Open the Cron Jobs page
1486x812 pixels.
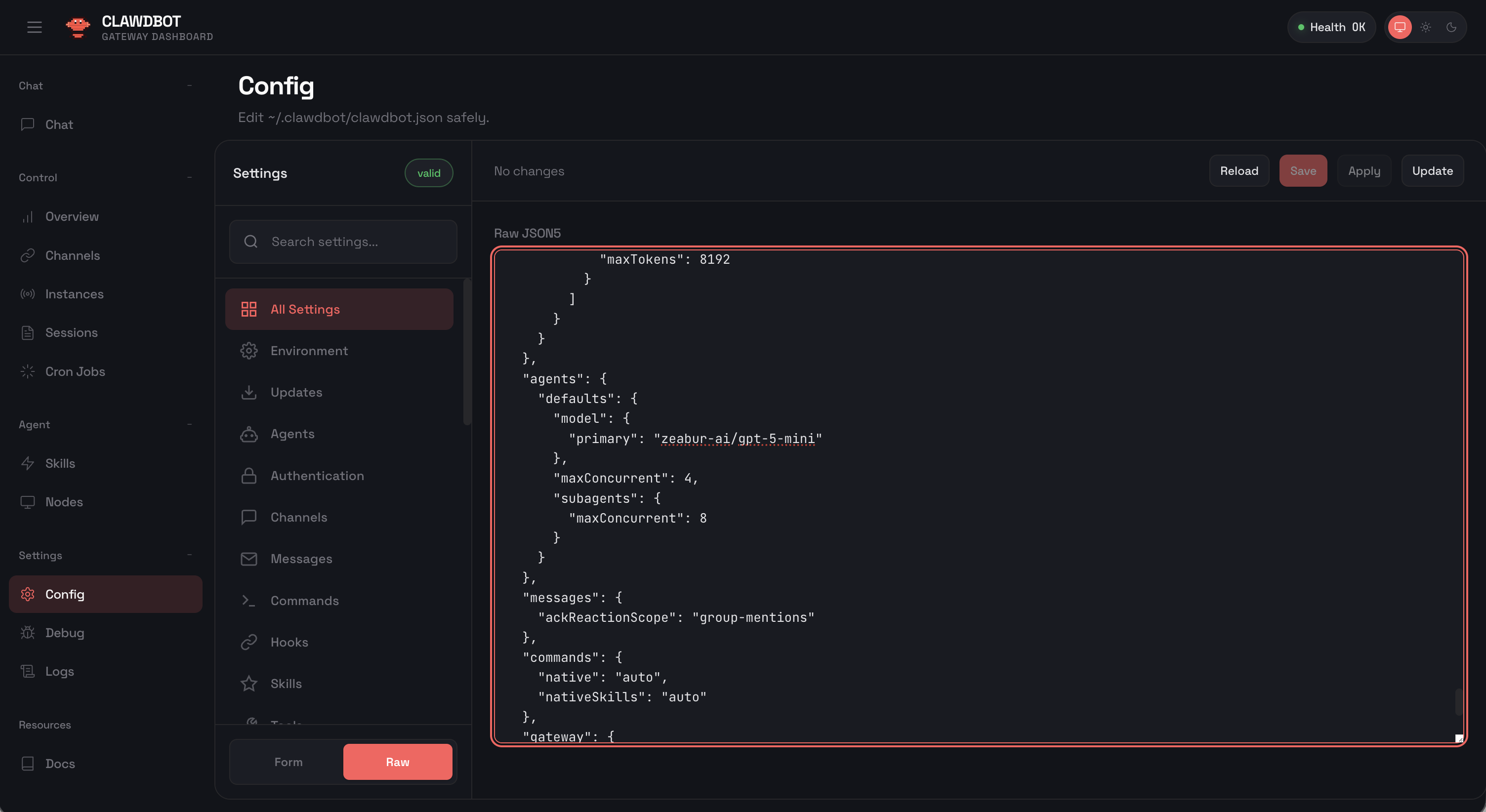tap(106, 371)
